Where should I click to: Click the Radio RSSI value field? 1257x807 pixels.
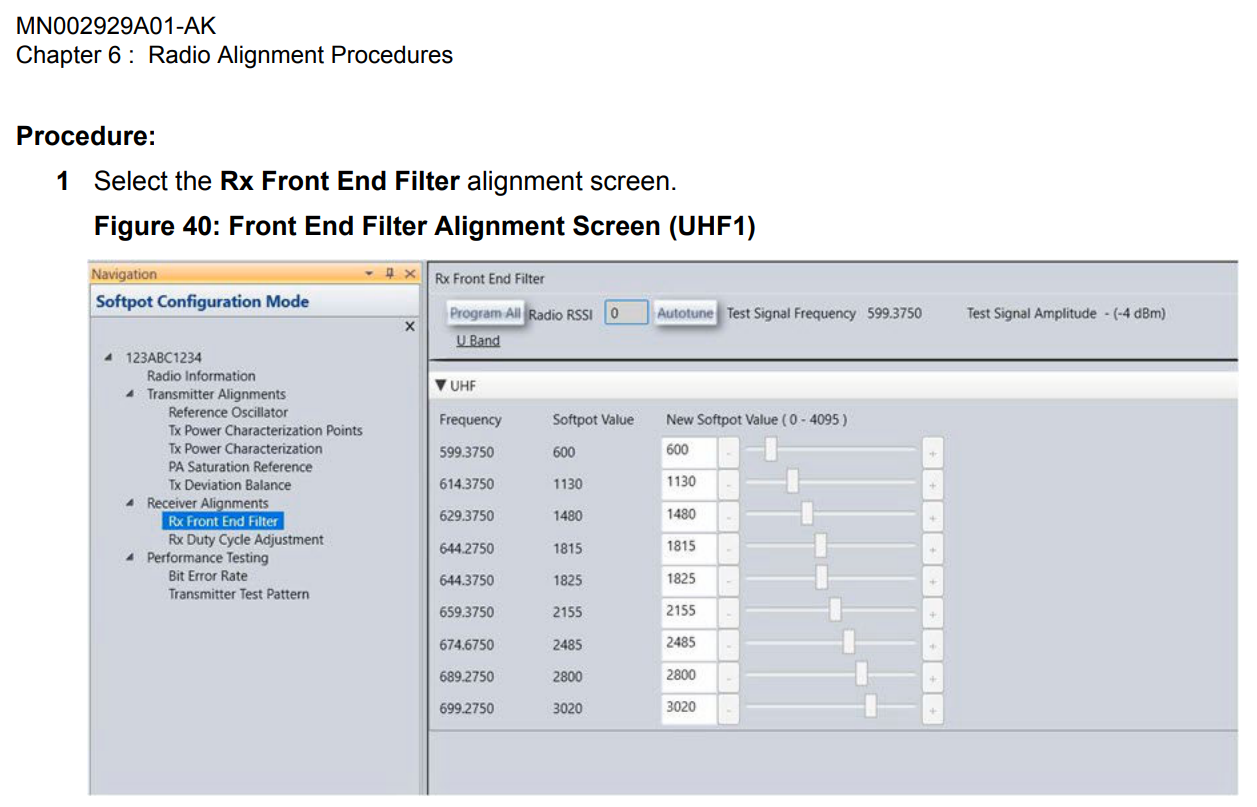click(x=626, y=313)
